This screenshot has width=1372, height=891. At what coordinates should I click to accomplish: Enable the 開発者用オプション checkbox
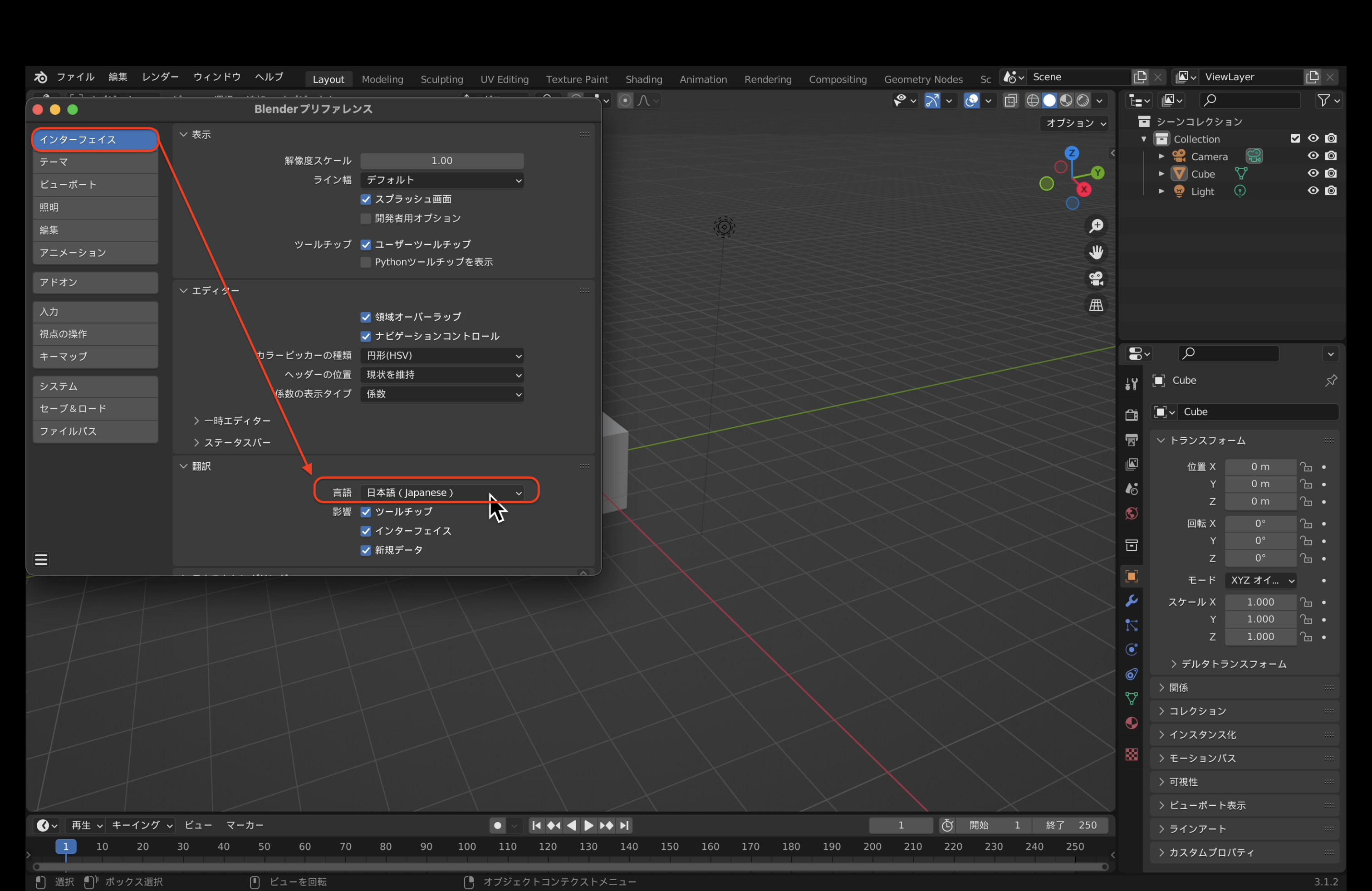pyautogui.click(x=366, y=218)
